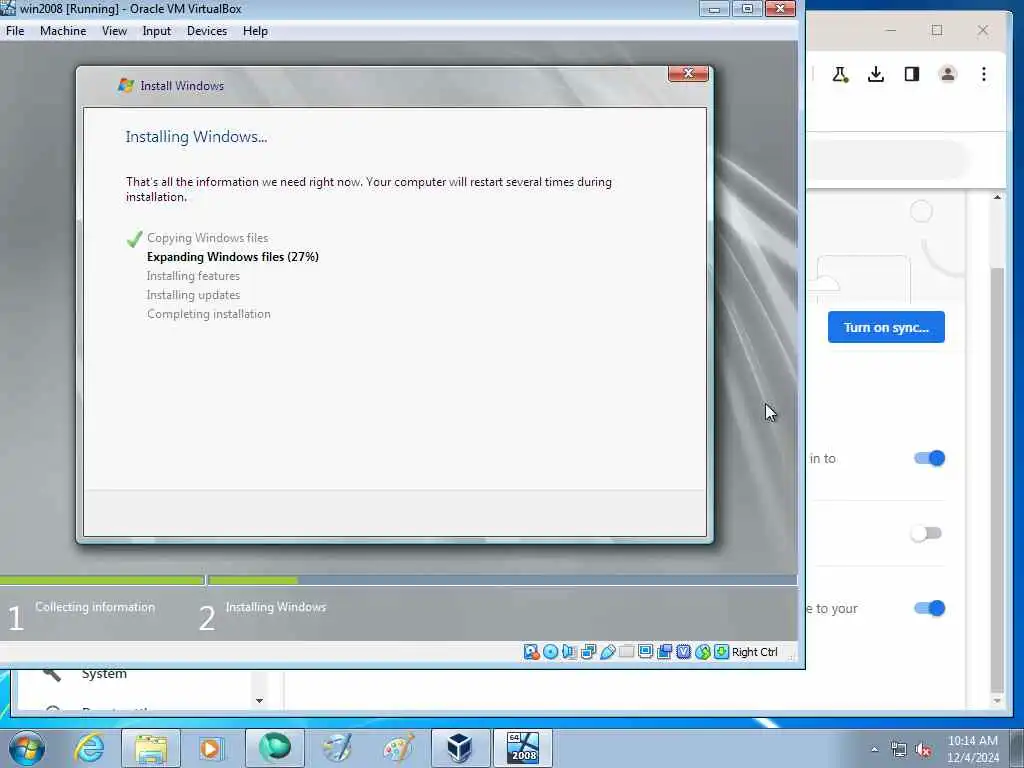The height and width of the screenshot is (768, 1024).
Task: Launch Internet Explorer from the taskbar
Action: (89, 748)
